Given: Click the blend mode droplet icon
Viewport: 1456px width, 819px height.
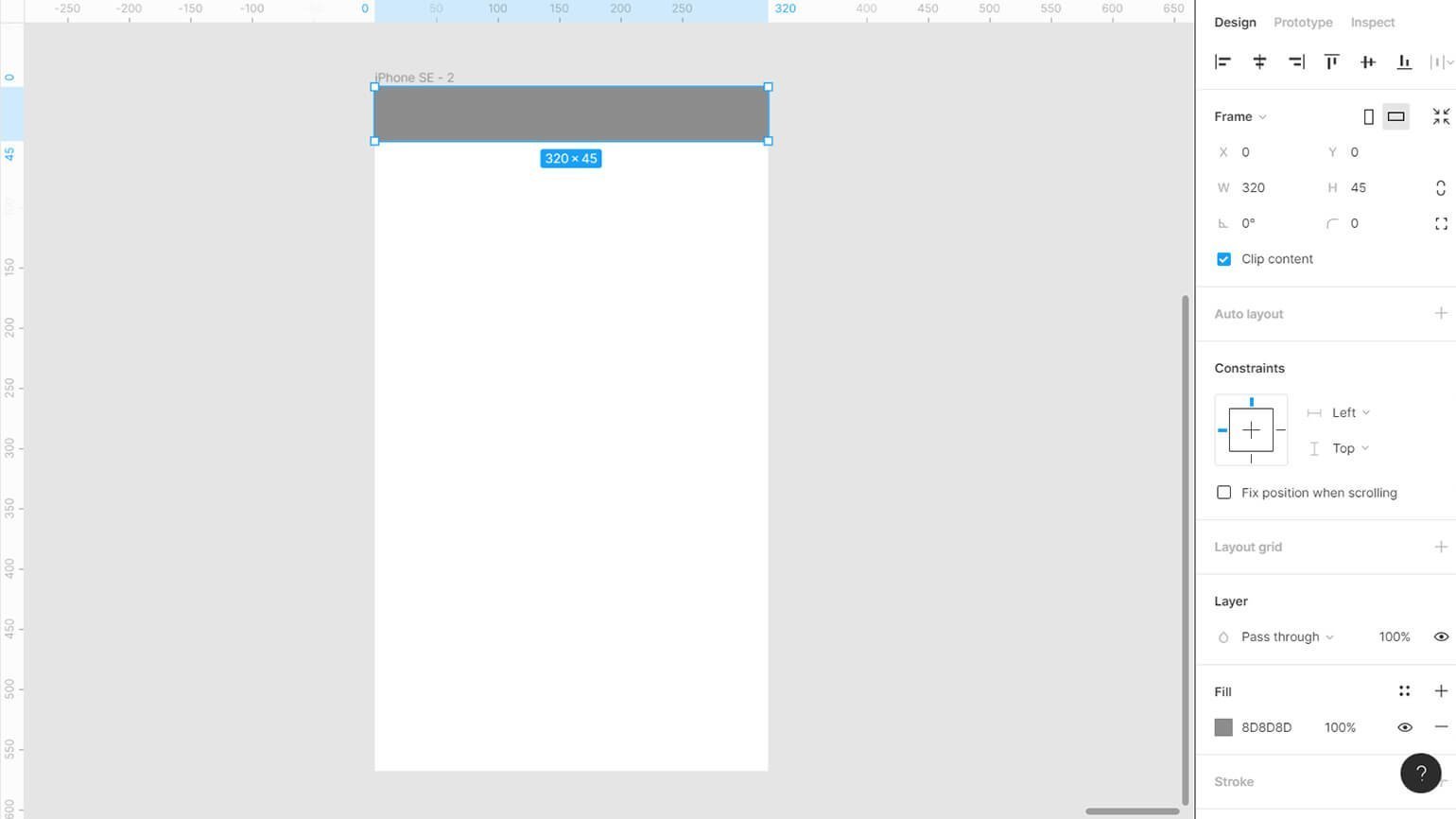Looking at the screenshot, I should pyautogui.click(x=1222, y=637).
